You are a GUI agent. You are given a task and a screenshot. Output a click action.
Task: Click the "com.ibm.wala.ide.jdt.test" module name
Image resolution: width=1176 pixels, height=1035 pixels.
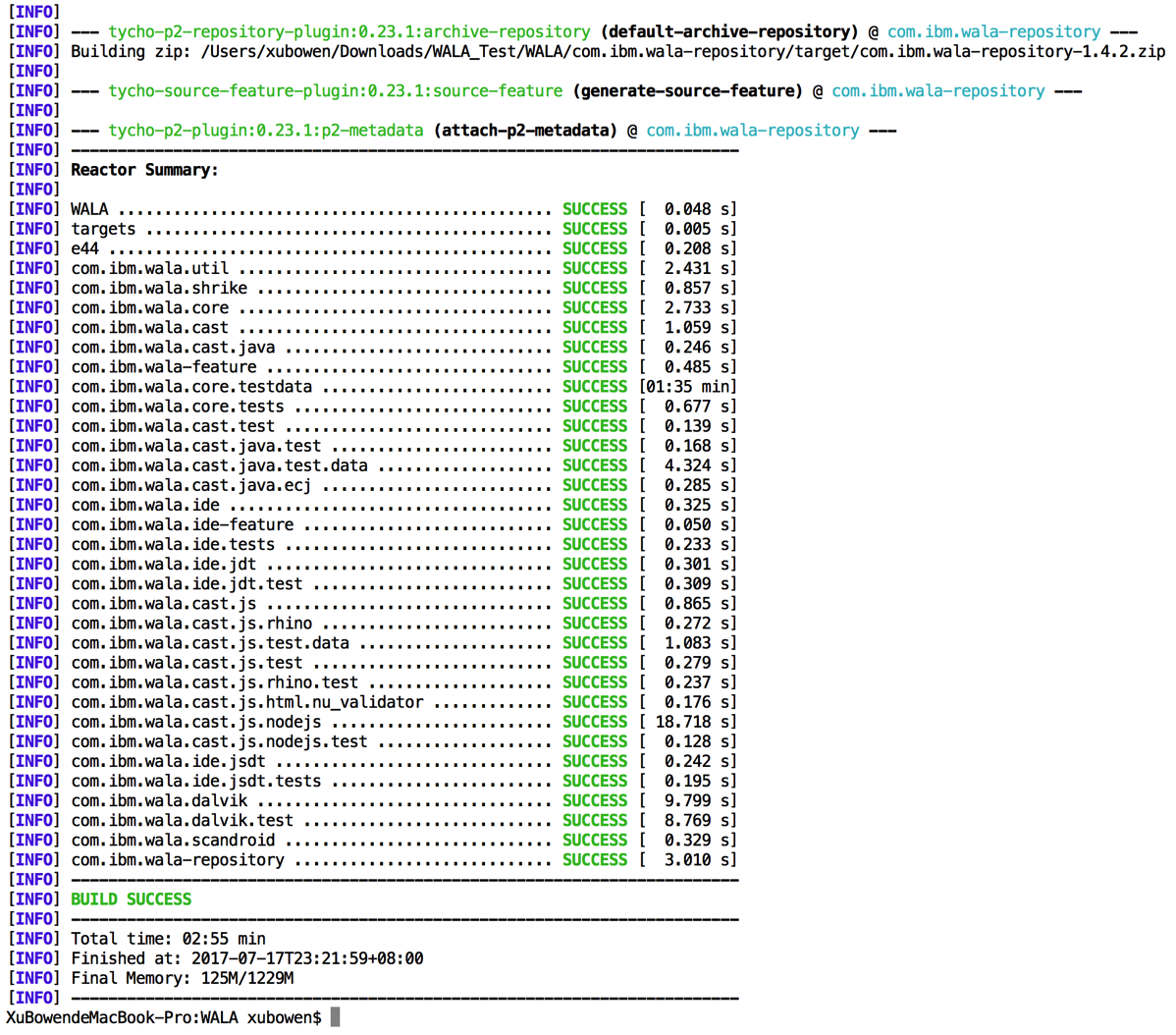click(x=187, y=584)
